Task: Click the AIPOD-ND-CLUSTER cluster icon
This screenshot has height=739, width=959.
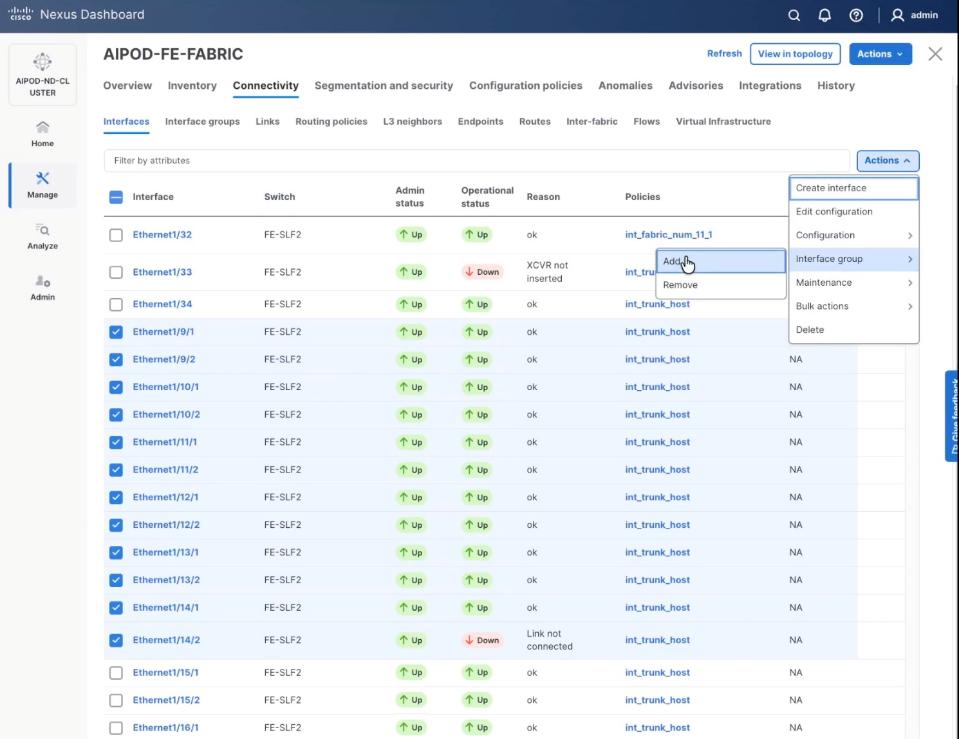Action: click(42, 63)
